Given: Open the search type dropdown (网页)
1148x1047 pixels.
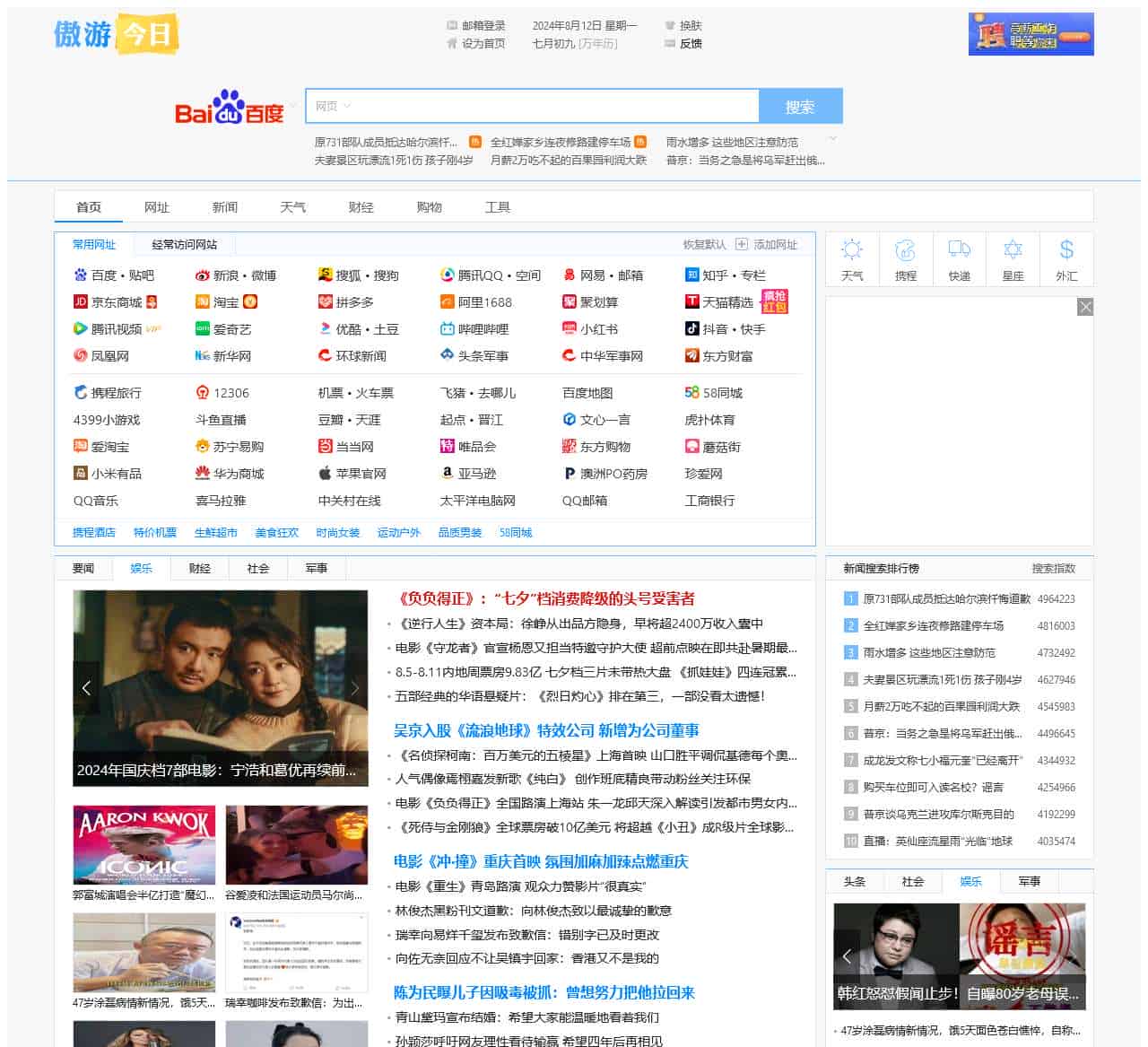Looking at the screenshot, I should pos(333,106).
